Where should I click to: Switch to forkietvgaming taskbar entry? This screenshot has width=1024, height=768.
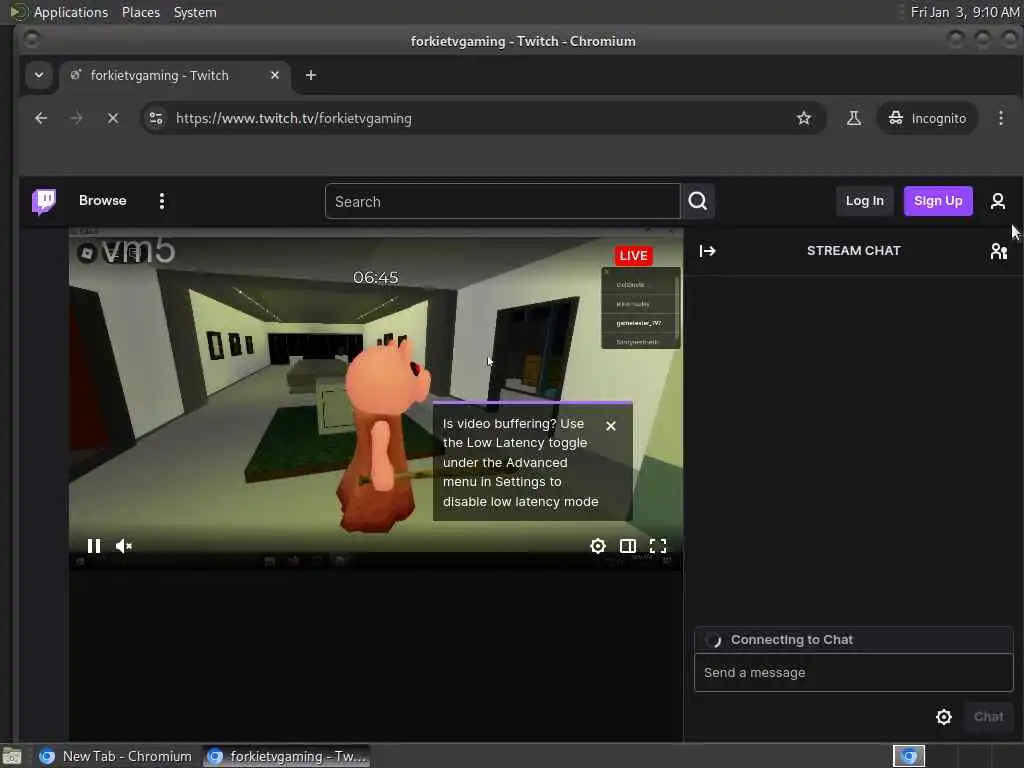tap(287, 756)
